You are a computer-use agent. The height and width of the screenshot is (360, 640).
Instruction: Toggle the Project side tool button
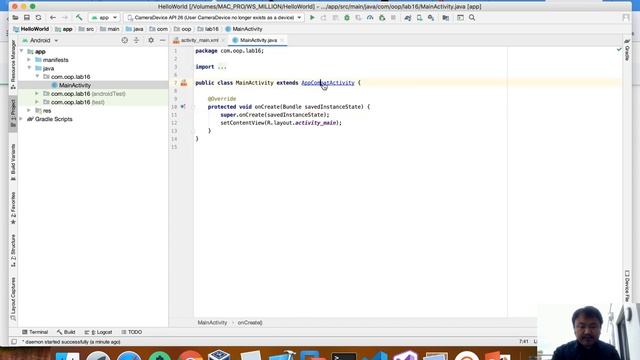13,113
